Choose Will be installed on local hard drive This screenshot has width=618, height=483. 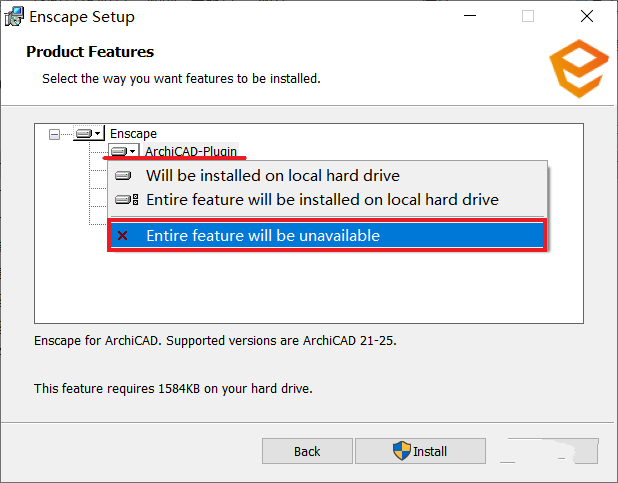(x=327, y=175)
